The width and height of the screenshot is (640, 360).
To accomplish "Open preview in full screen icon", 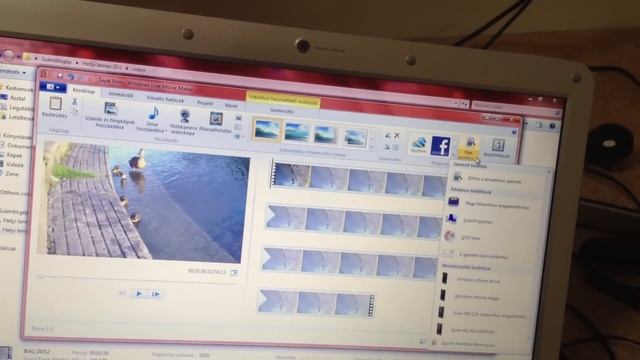I will pos(234,273).
